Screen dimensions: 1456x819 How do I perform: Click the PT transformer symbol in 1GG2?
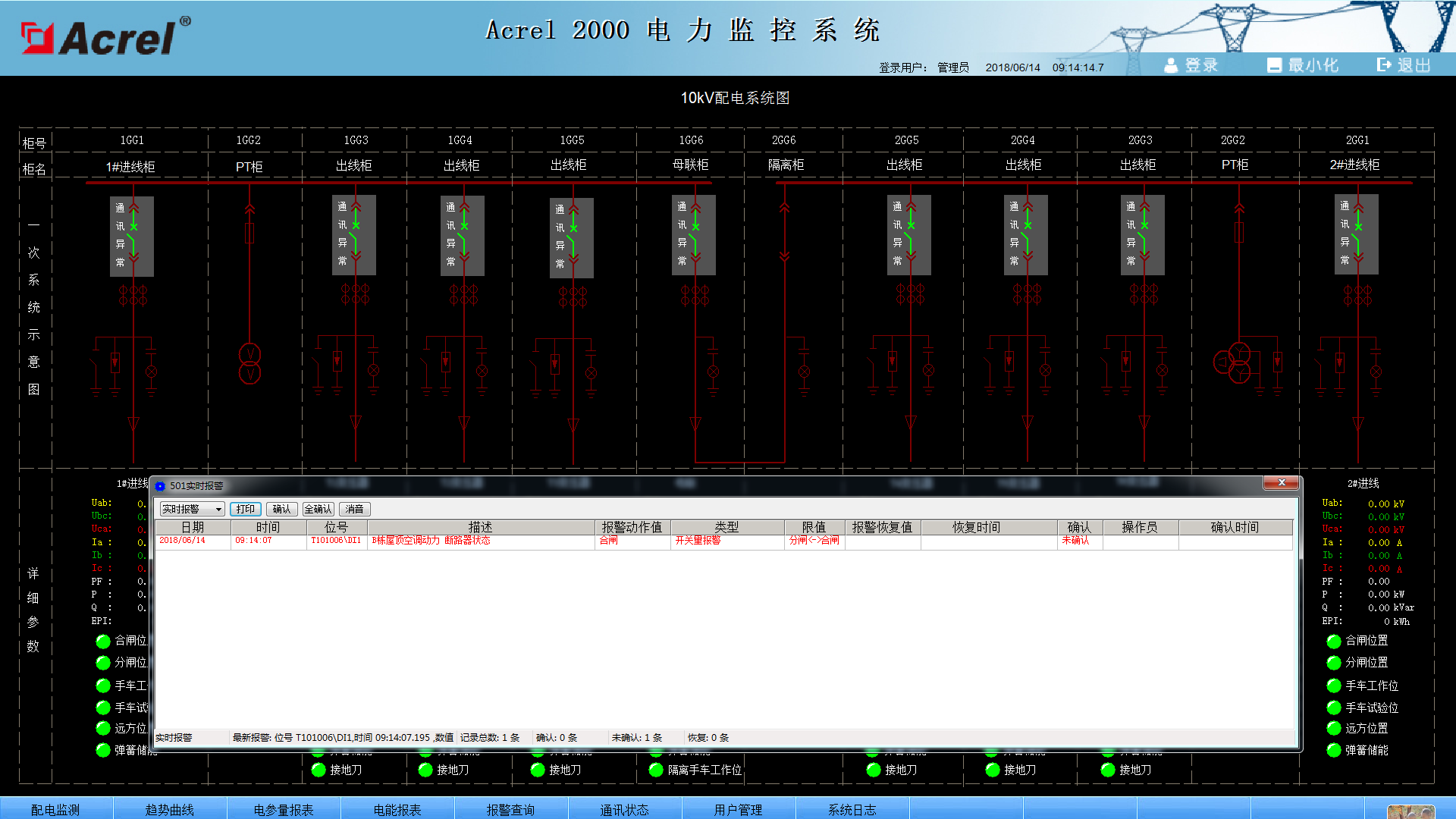pyautogui.click(x=249, y=363)
